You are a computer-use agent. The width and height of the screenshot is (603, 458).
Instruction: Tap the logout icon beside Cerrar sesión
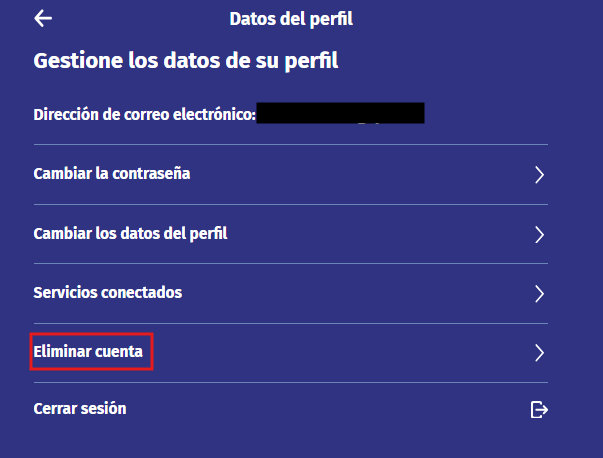(x=539, y=409)
